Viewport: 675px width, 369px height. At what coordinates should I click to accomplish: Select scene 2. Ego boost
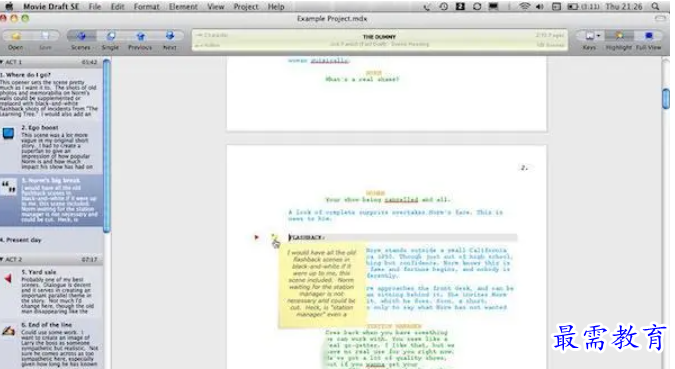[51, 147]
